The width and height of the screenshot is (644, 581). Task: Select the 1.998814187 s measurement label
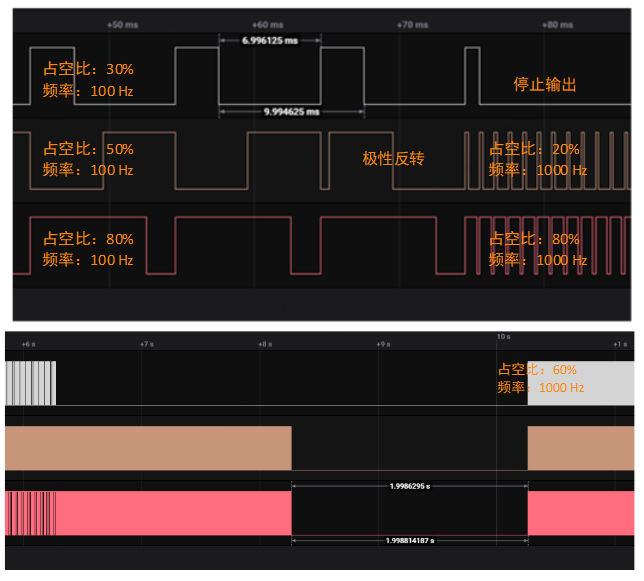pos(410,540)
